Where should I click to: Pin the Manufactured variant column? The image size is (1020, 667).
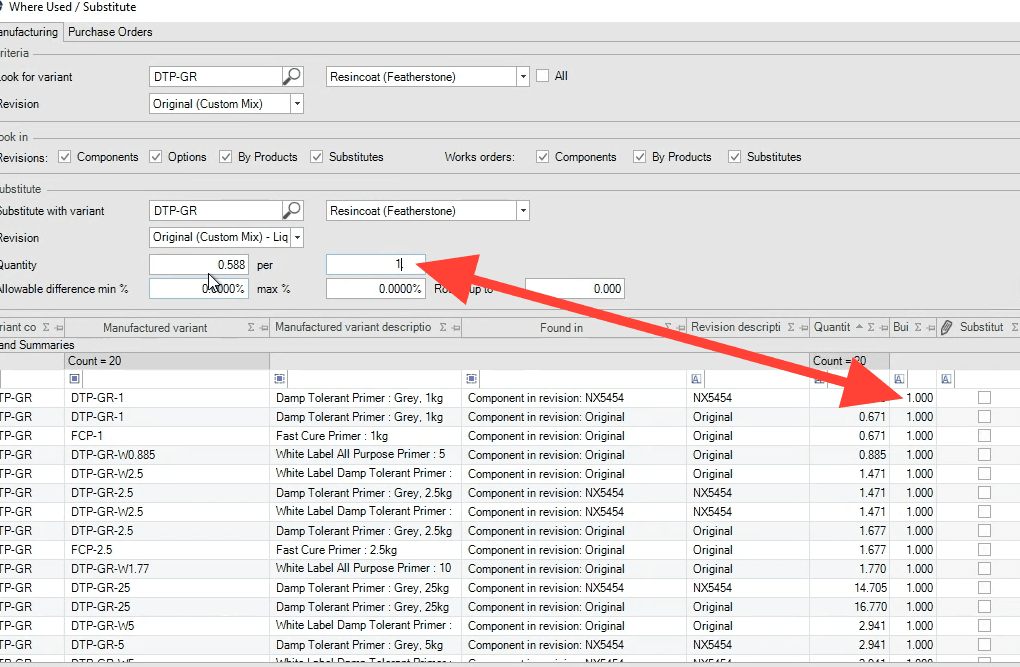263,328
